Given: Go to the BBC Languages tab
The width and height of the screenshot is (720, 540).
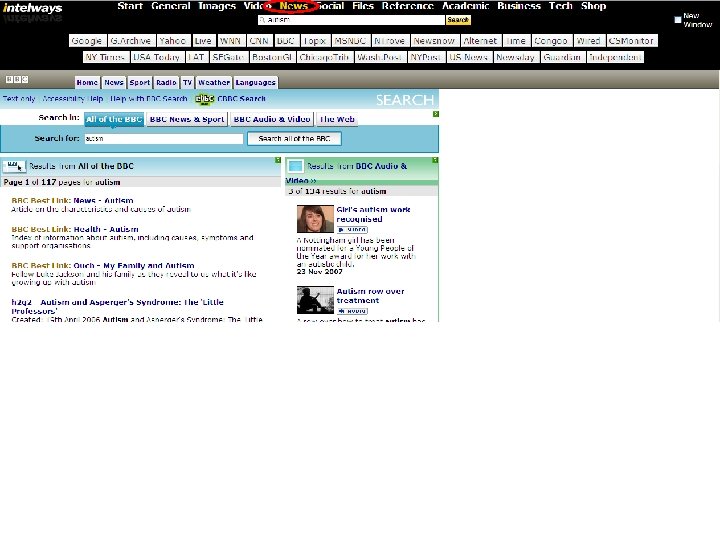Looking at the screenshot, I should (256, 83).
